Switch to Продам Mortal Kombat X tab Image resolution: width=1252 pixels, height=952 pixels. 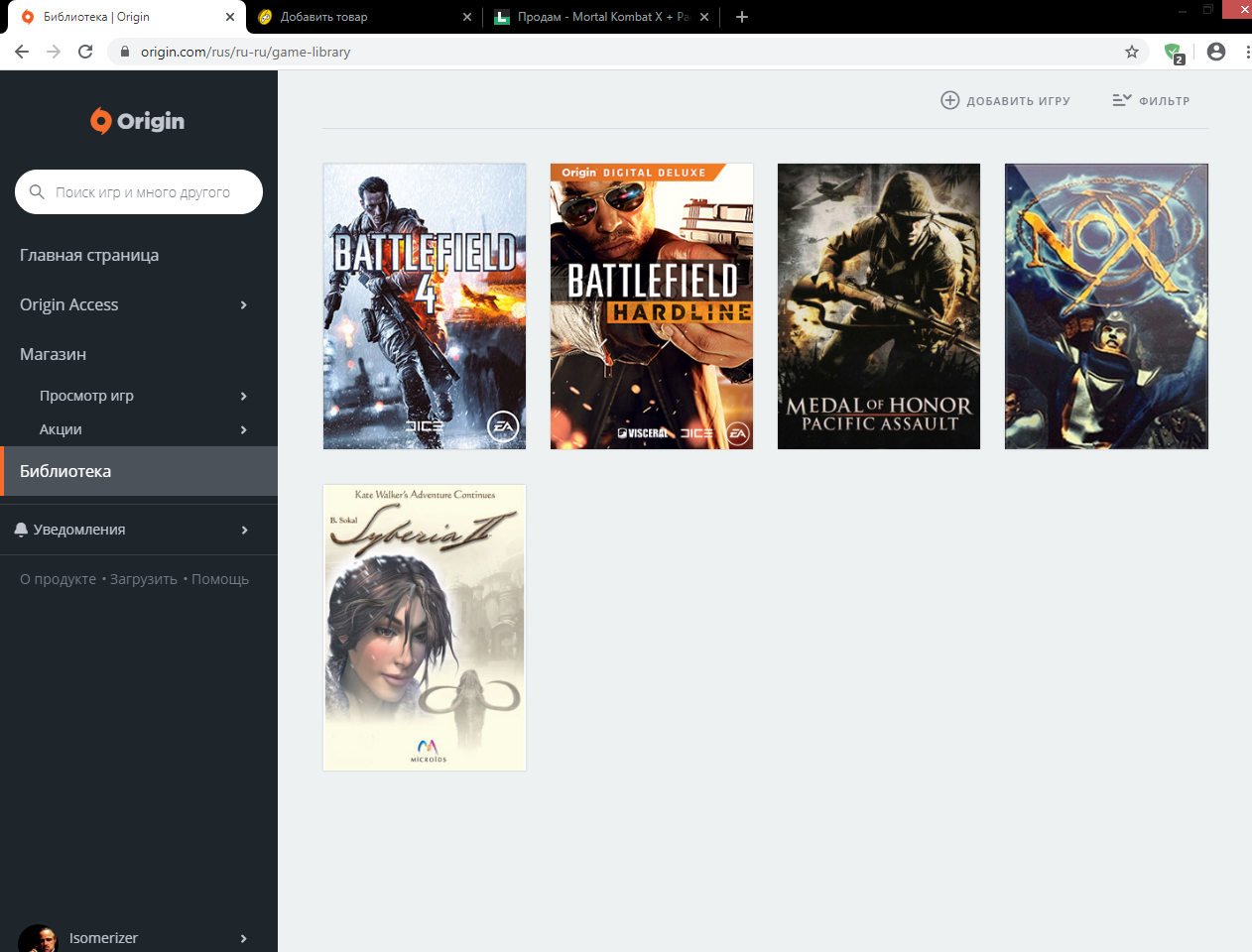(x=601, y=17)
